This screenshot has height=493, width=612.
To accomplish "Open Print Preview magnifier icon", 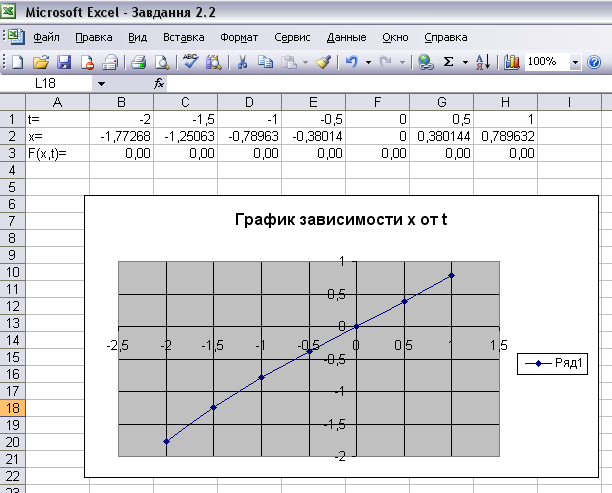I will coord(162,62).
